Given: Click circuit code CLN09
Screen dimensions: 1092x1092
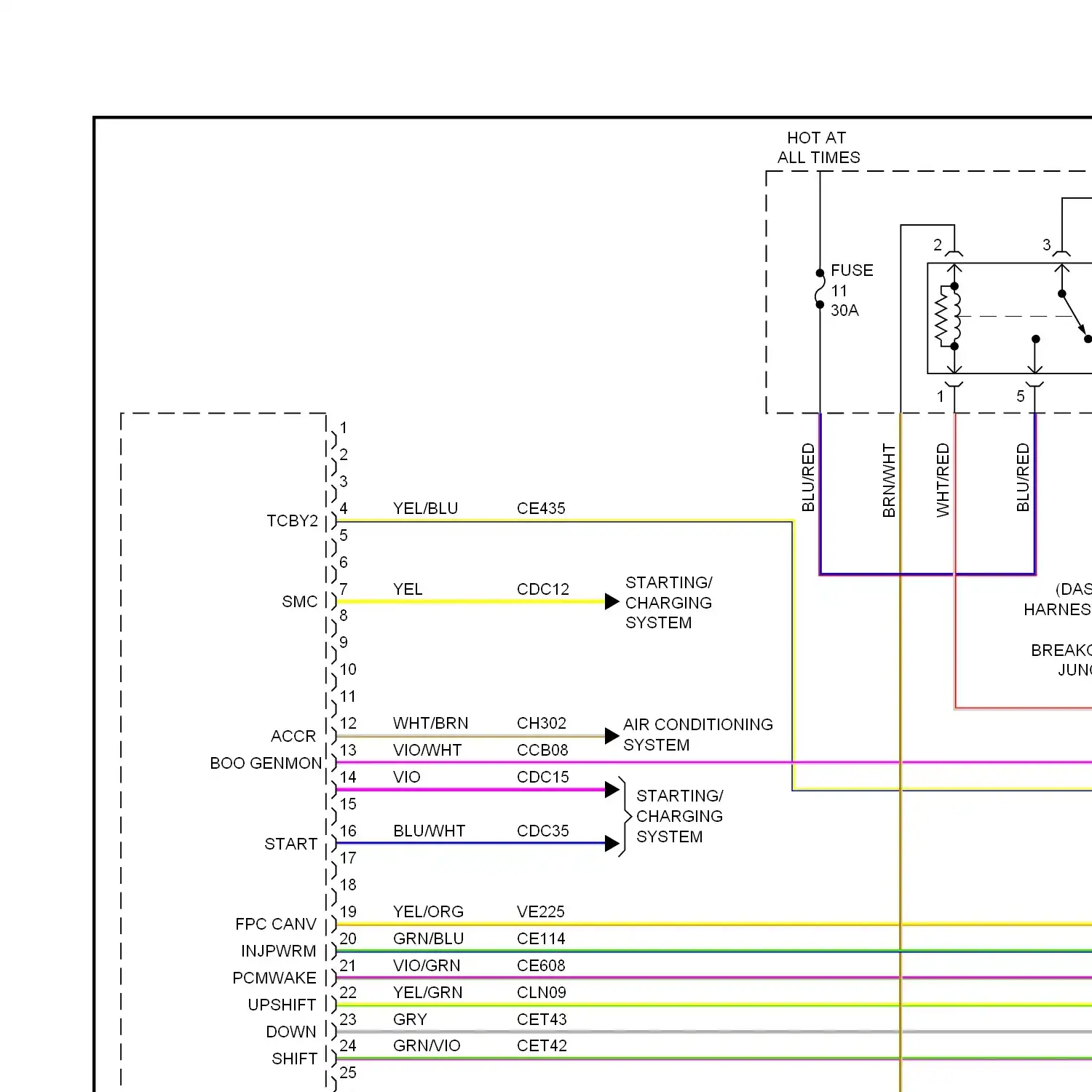Looking at the screenshot, I should [x=542, y=993].
